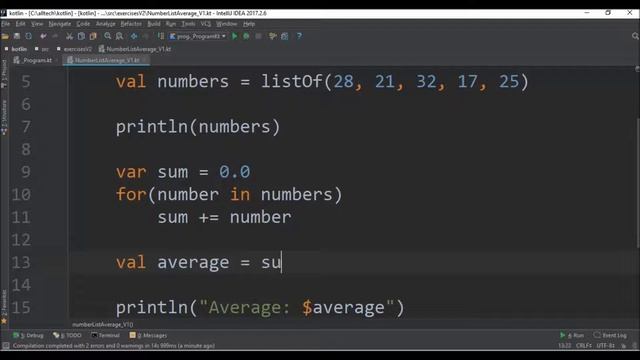Image resolution: width=640 pixels, height=360 pixels.
Task: Open the Refactor menu
Action: pos(131,24)
